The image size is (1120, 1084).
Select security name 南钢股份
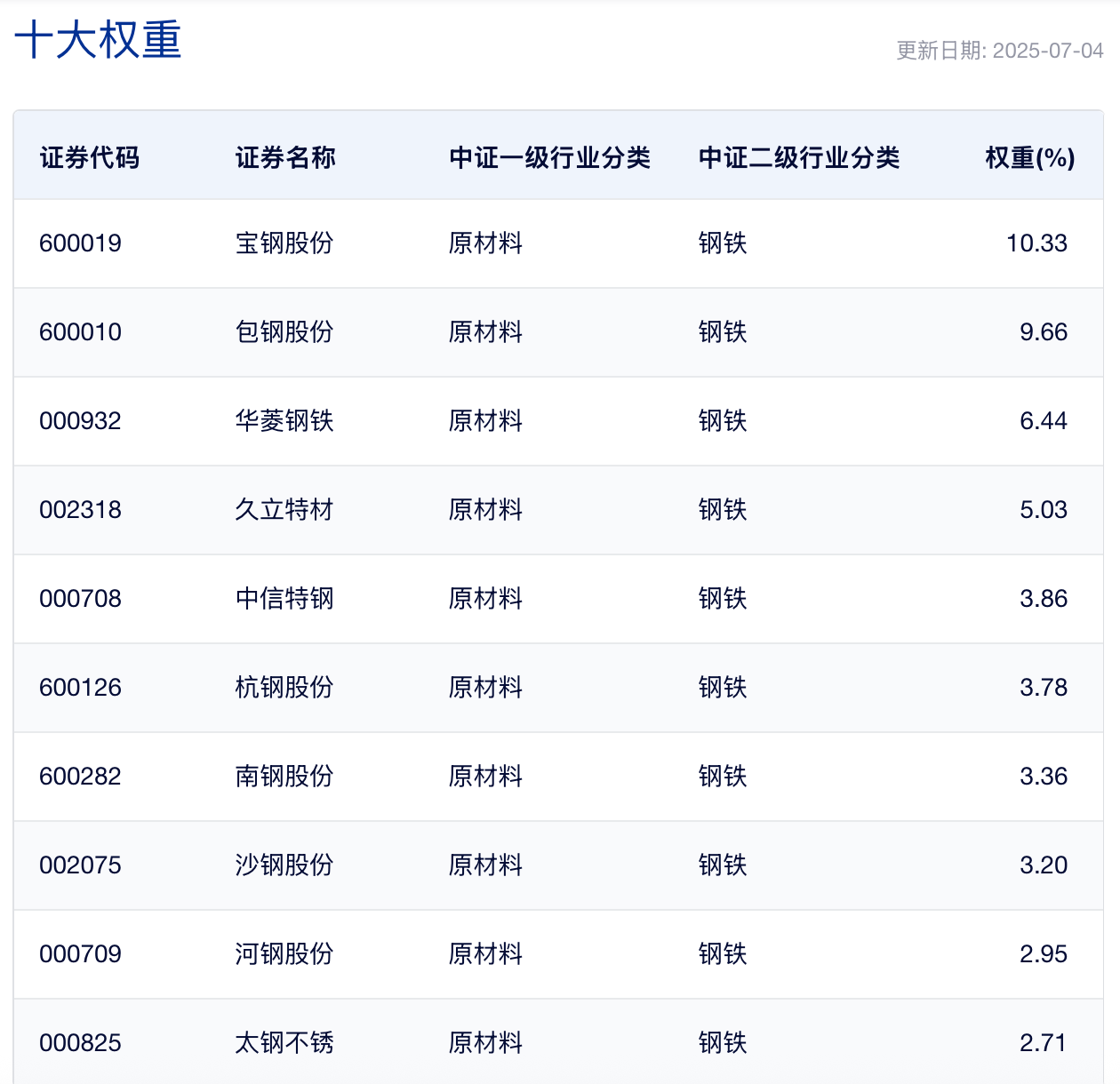click(x=284, y=777)
